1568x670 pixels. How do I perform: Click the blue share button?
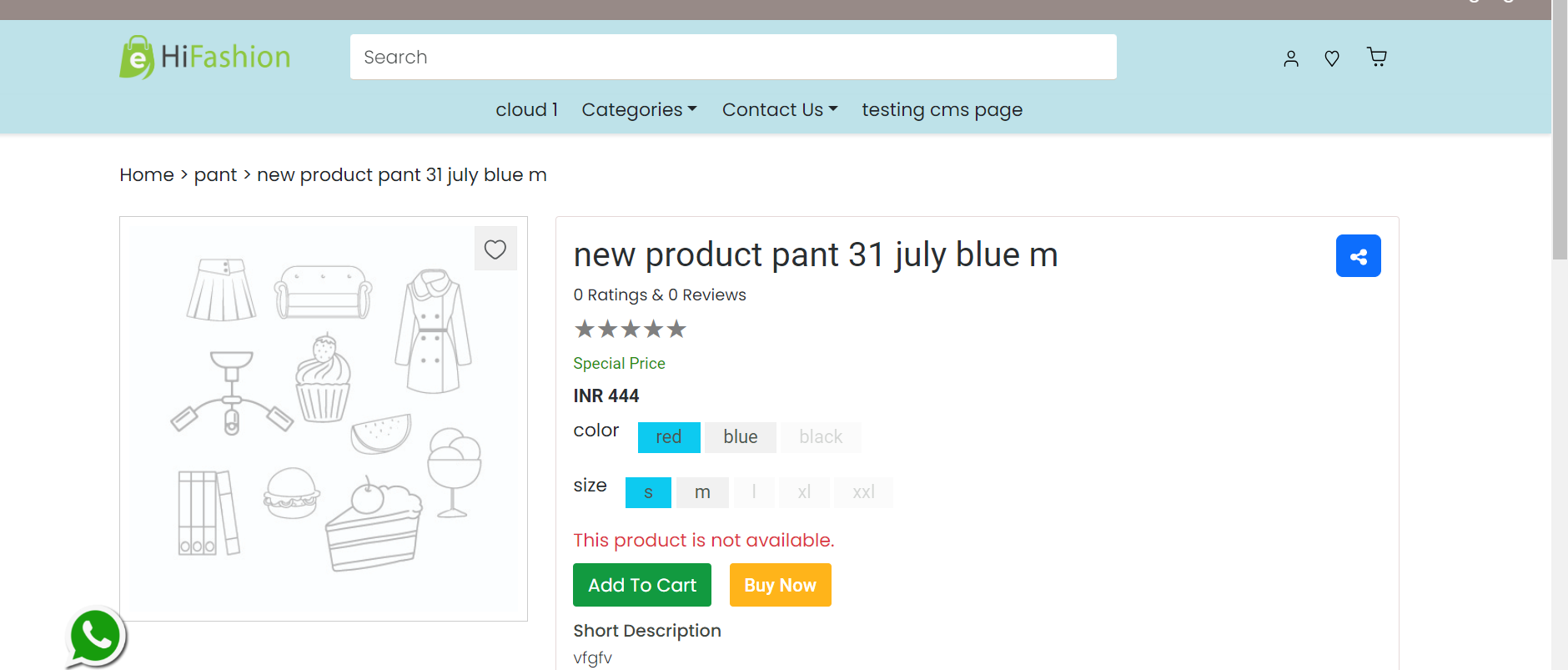pos(1358,255)
